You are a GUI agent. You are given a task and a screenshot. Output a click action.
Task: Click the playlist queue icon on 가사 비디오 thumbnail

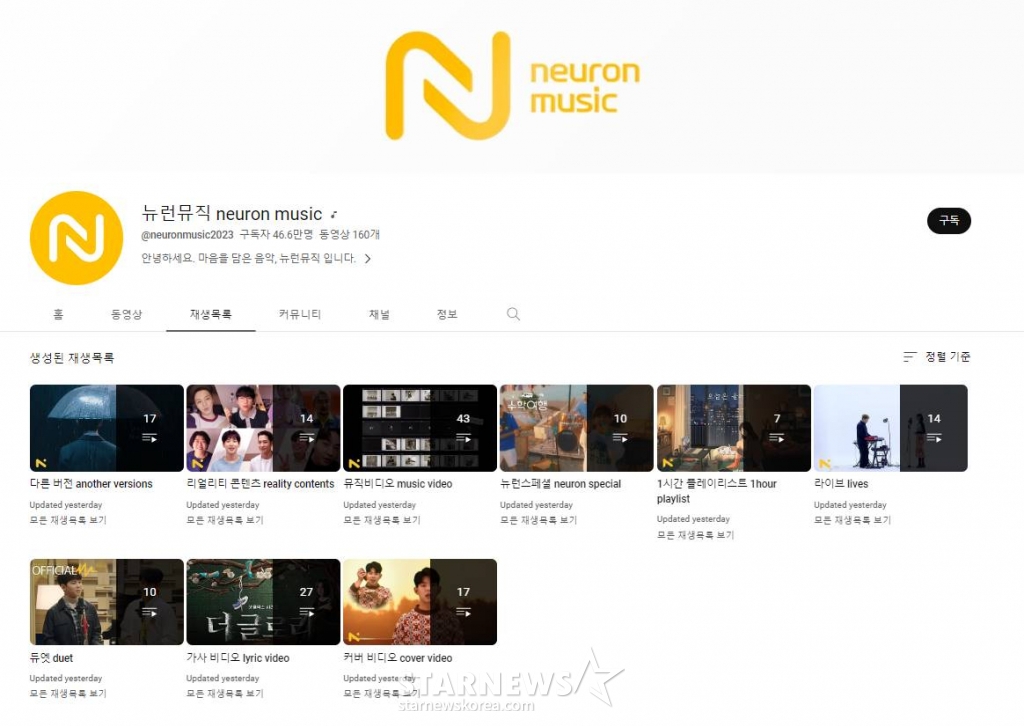(x=306, y=612)
